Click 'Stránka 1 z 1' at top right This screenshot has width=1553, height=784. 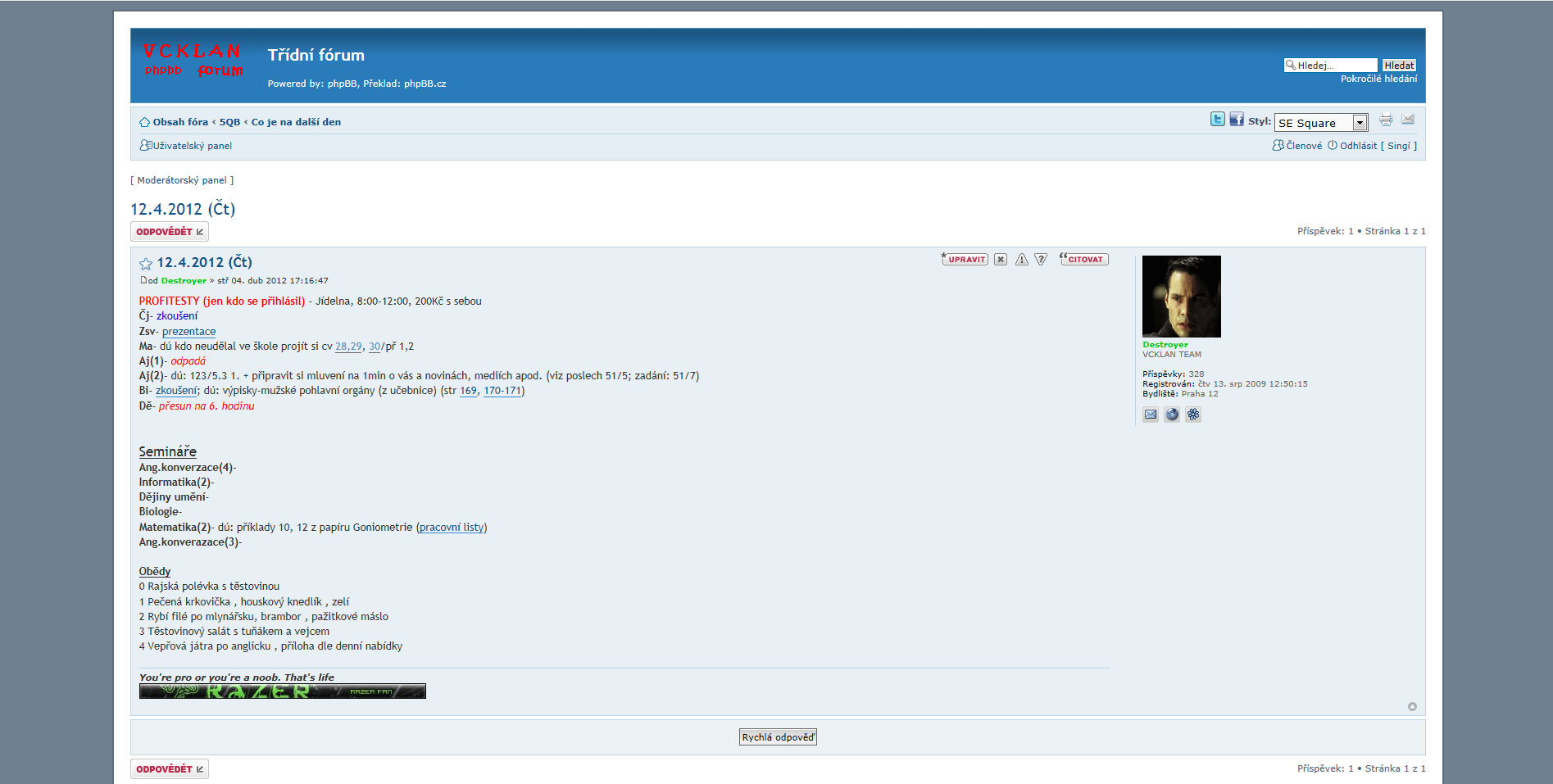[x=1395, y=231]
